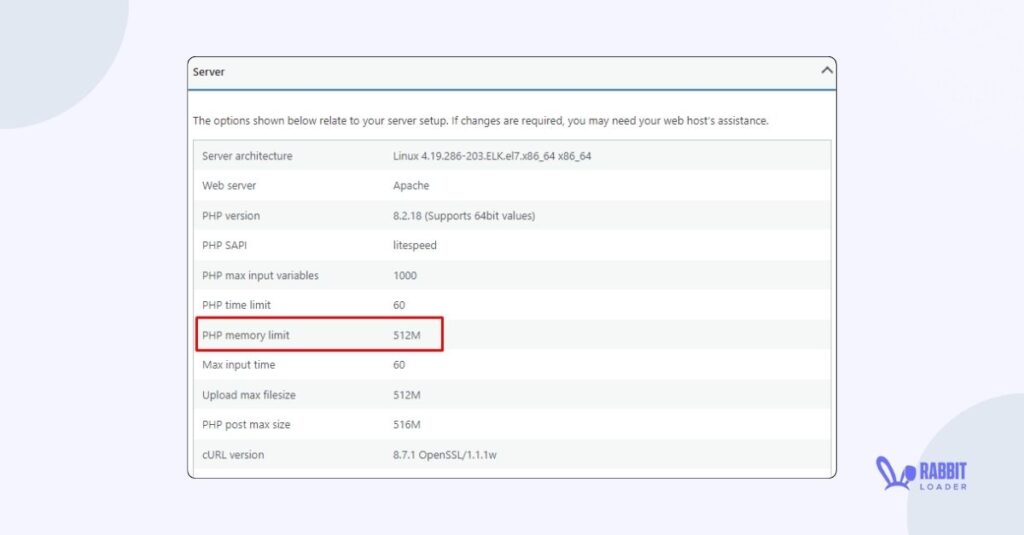Click the 'PHP SAPI' label
The height and width of the screenshot is (535, 1024).
(224, 246)
